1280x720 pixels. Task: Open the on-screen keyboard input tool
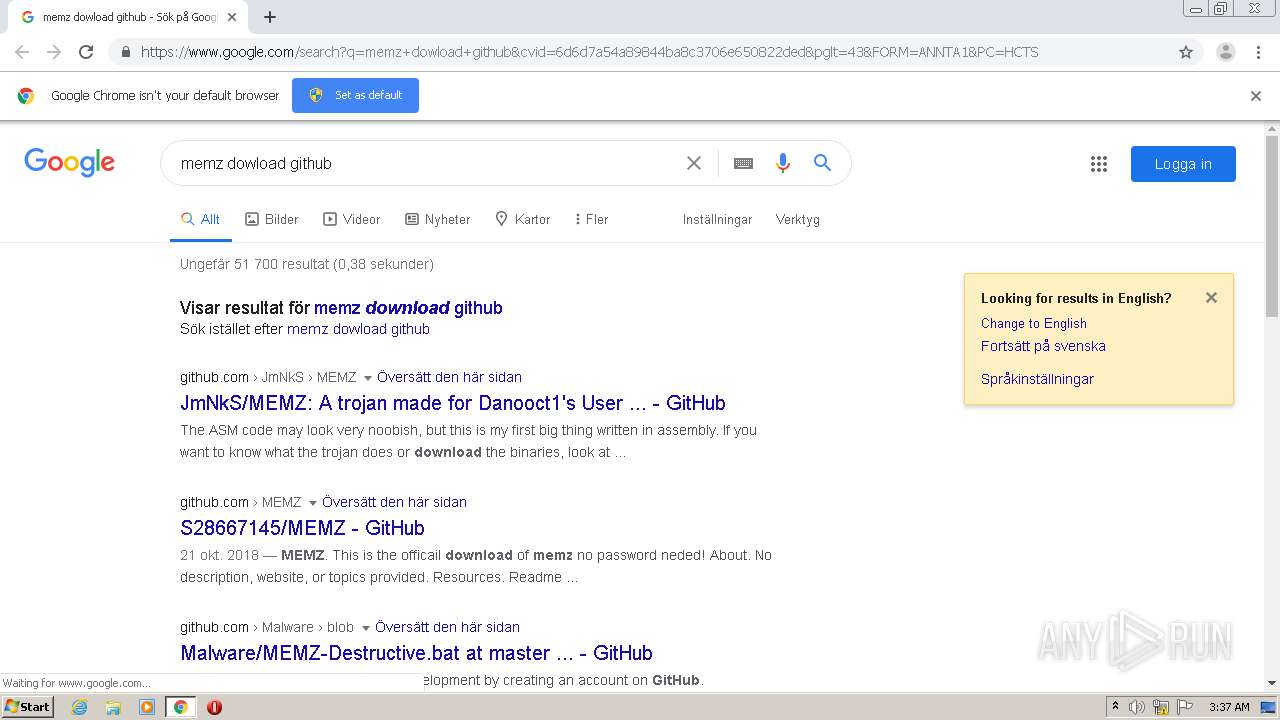(743, 163)
